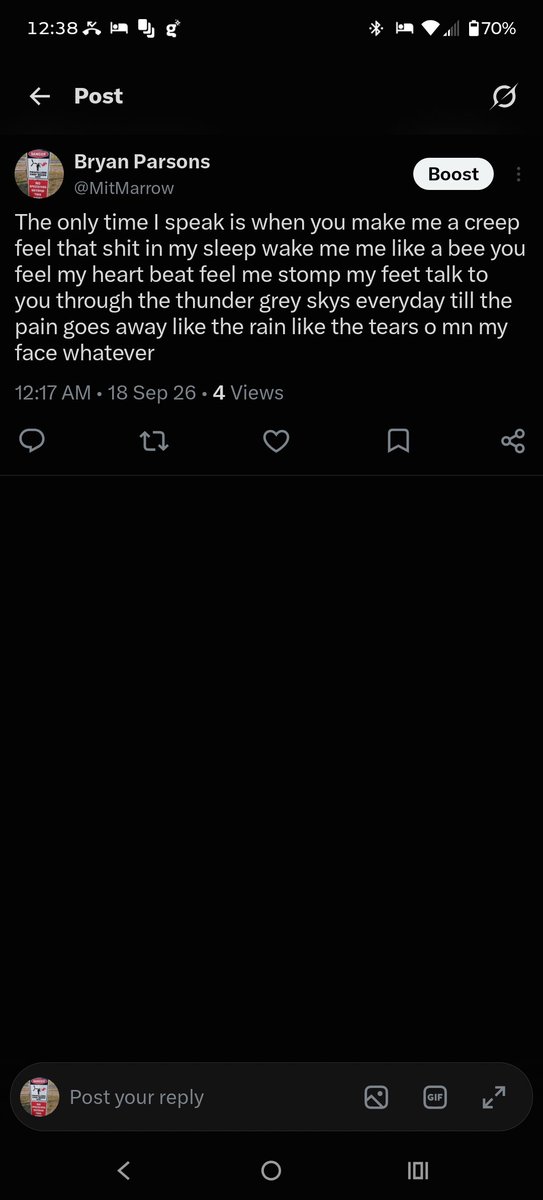Tap the @MitMarrow handle
The image size is (543, 1200).
click(x=124, y=188)
